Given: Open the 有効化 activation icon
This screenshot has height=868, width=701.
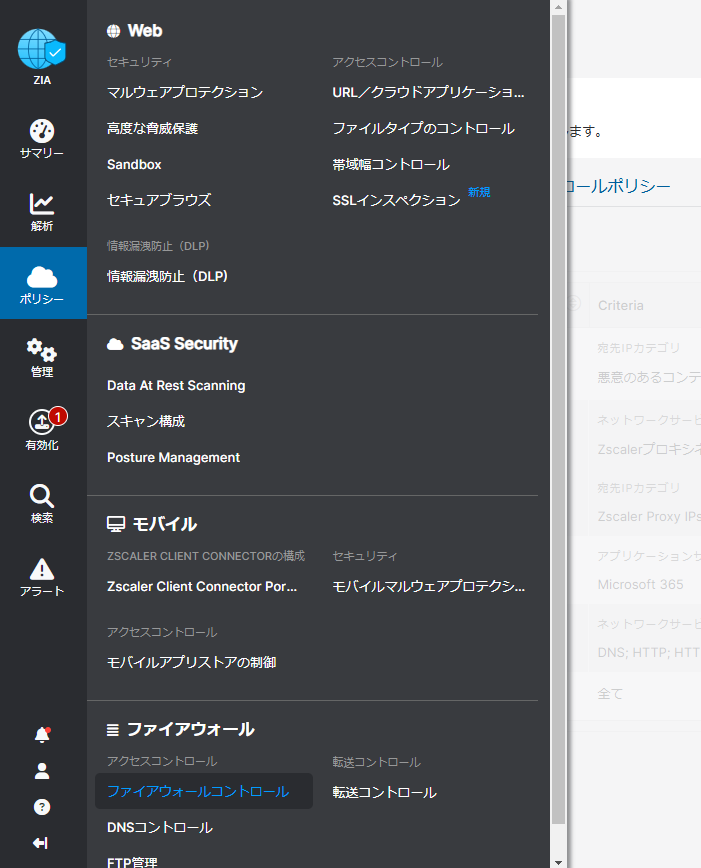Looking at the screenshot, I should point(42,422).
